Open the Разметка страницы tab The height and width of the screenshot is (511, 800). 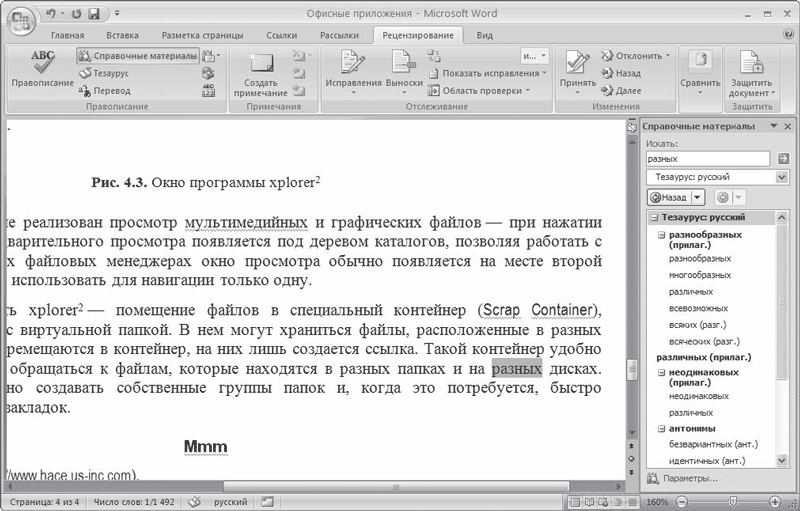tap(202, 35)
